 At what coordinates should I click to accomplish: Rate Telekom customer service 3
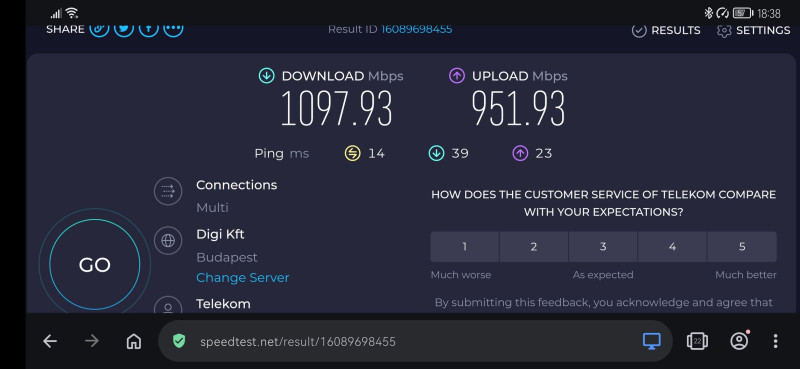coord(603,247)
